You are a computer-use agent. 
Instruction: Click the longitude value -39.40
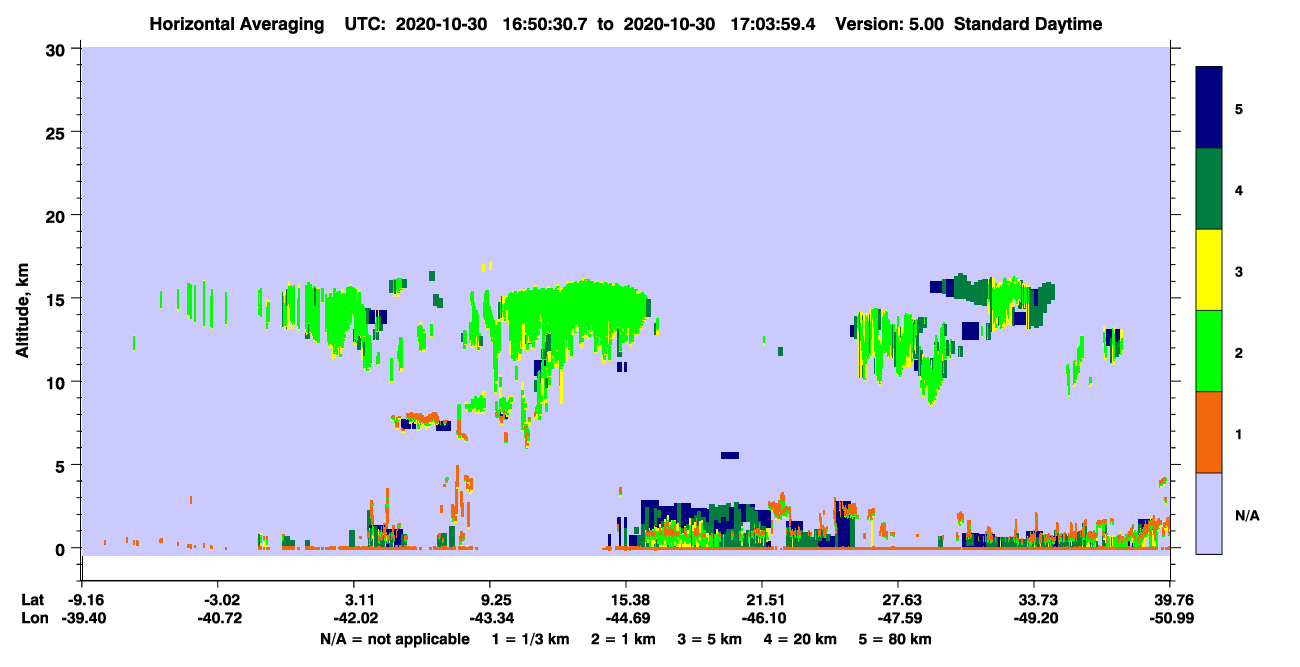point(82,618)
